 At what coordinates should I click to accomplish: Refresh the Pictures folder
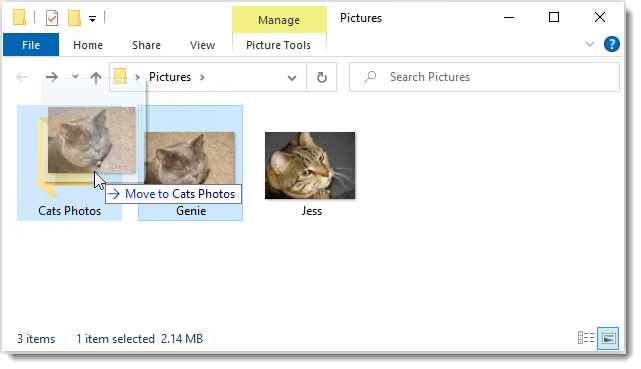[322, 77]
